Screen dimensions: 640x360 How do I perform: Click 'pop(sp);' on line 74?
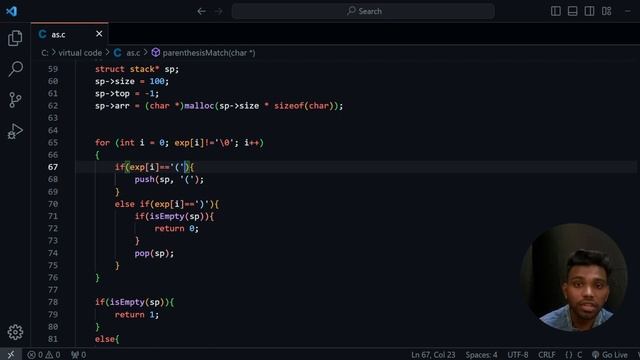[x=154, y=253]
